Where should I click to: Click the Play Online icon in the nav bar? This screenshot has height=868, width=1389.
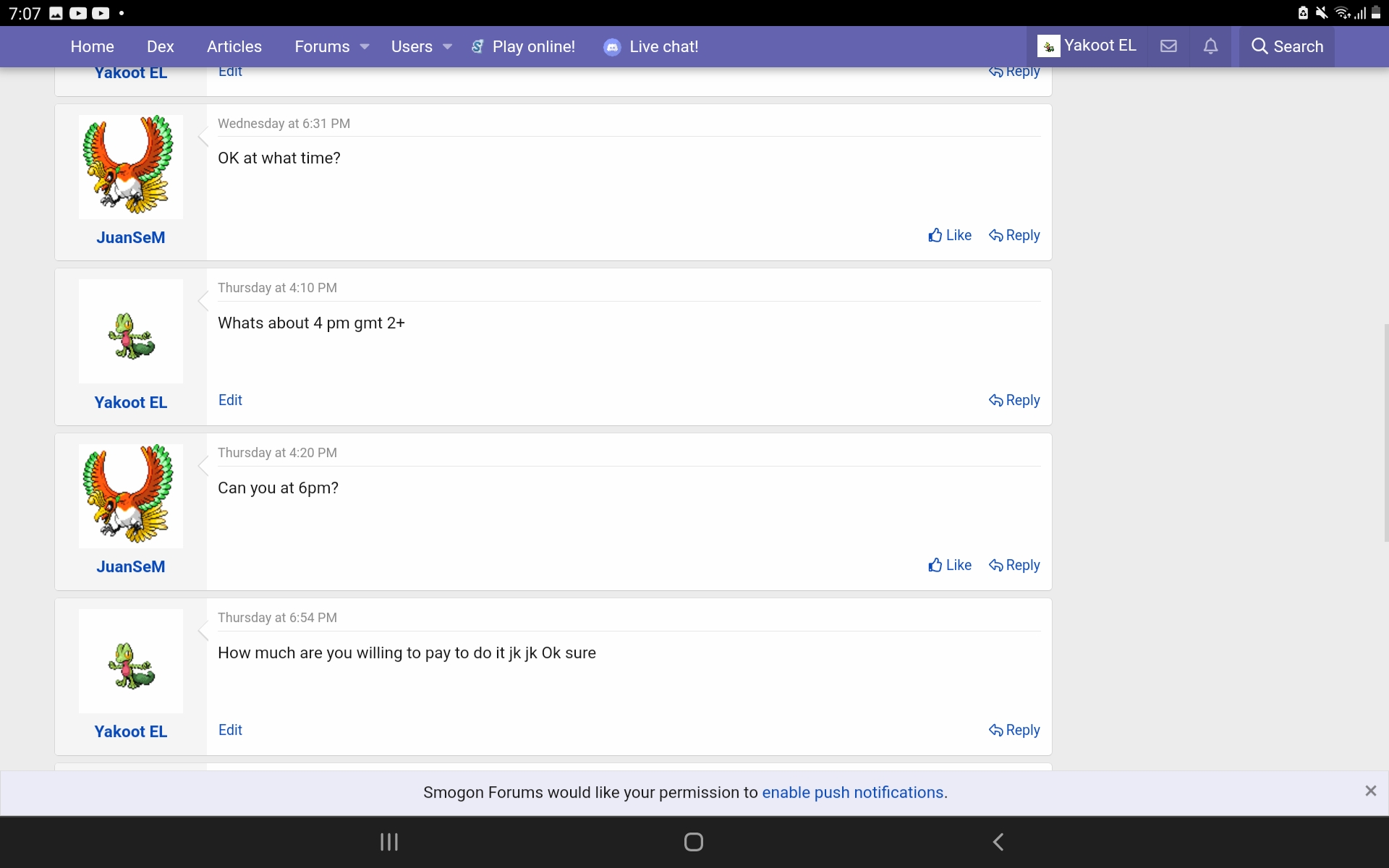point(477,46)
